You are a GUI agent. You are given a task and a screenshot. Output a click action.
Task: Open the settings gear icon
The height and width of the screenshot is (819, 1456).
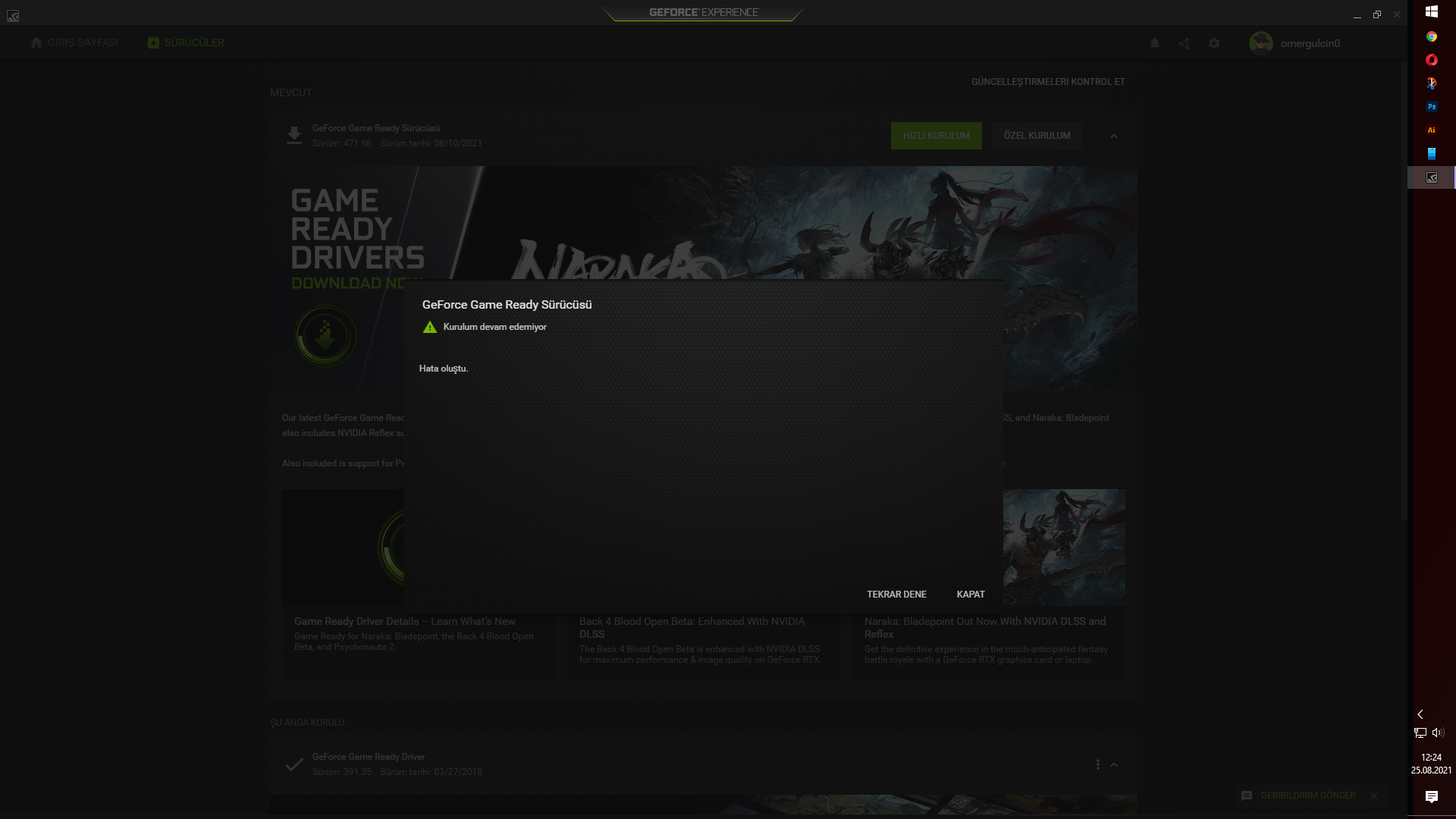coord(1214,43)
